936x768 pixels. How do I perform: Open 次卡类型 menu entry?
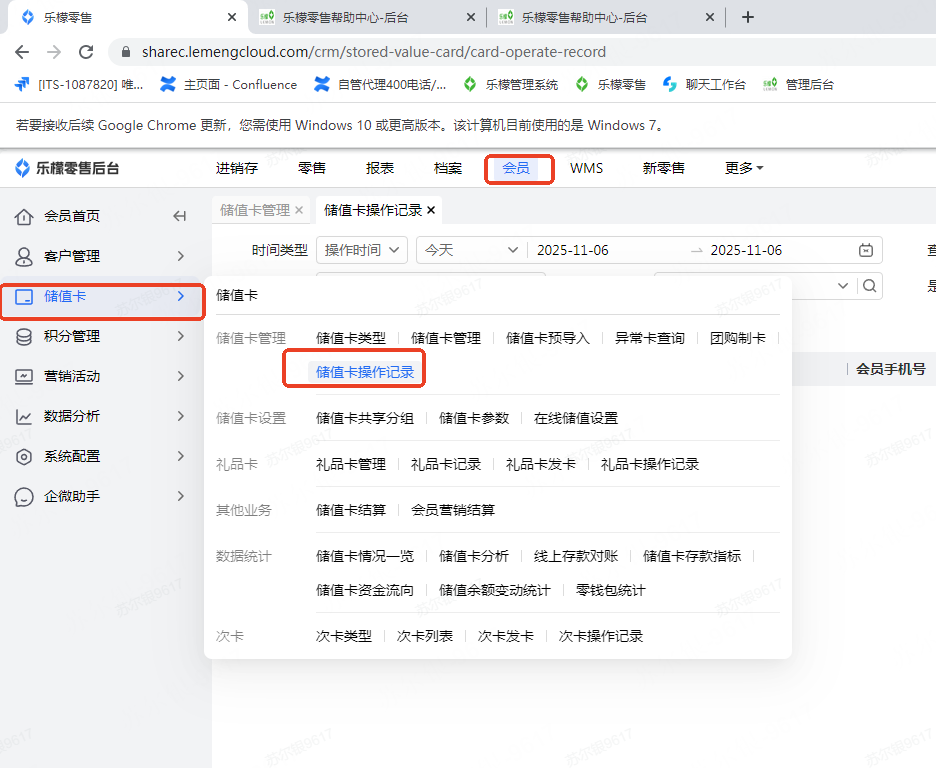(x=344, y=636)
